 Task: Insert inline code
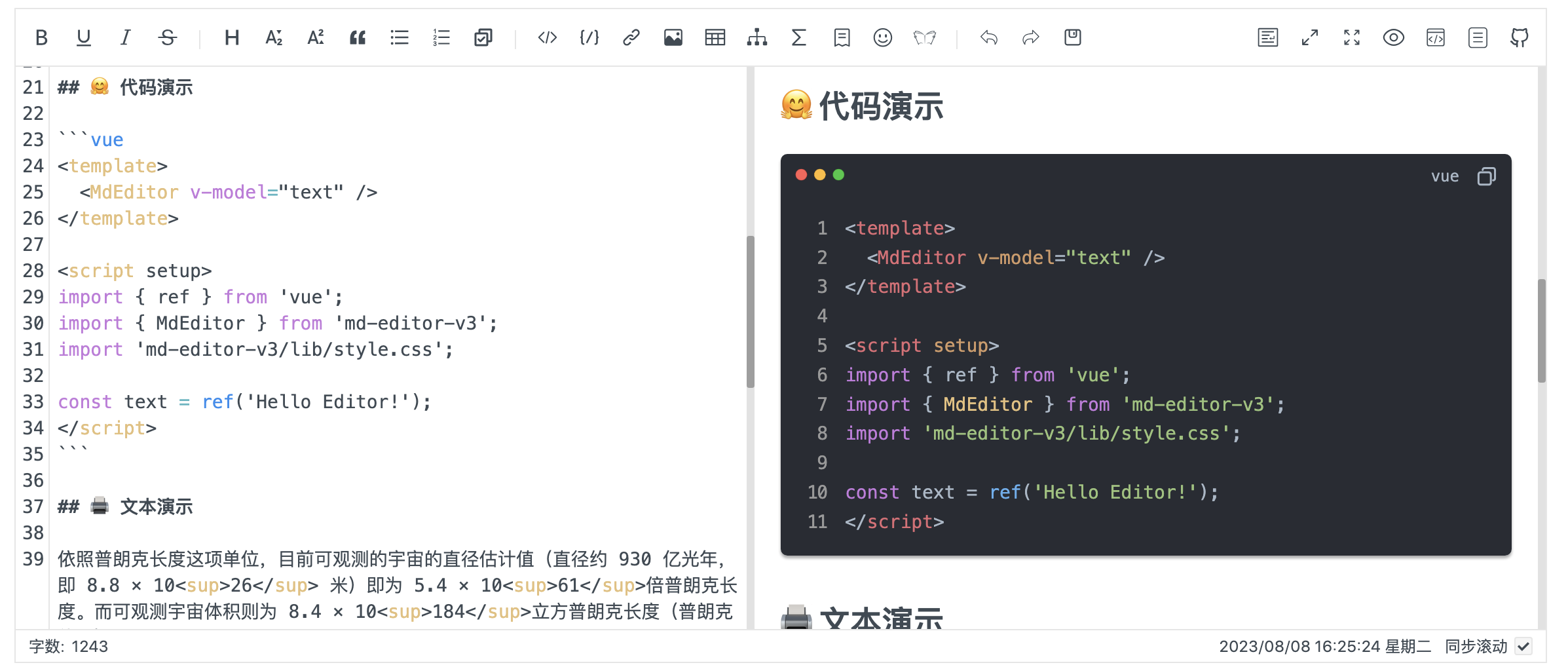pos(548,37)
